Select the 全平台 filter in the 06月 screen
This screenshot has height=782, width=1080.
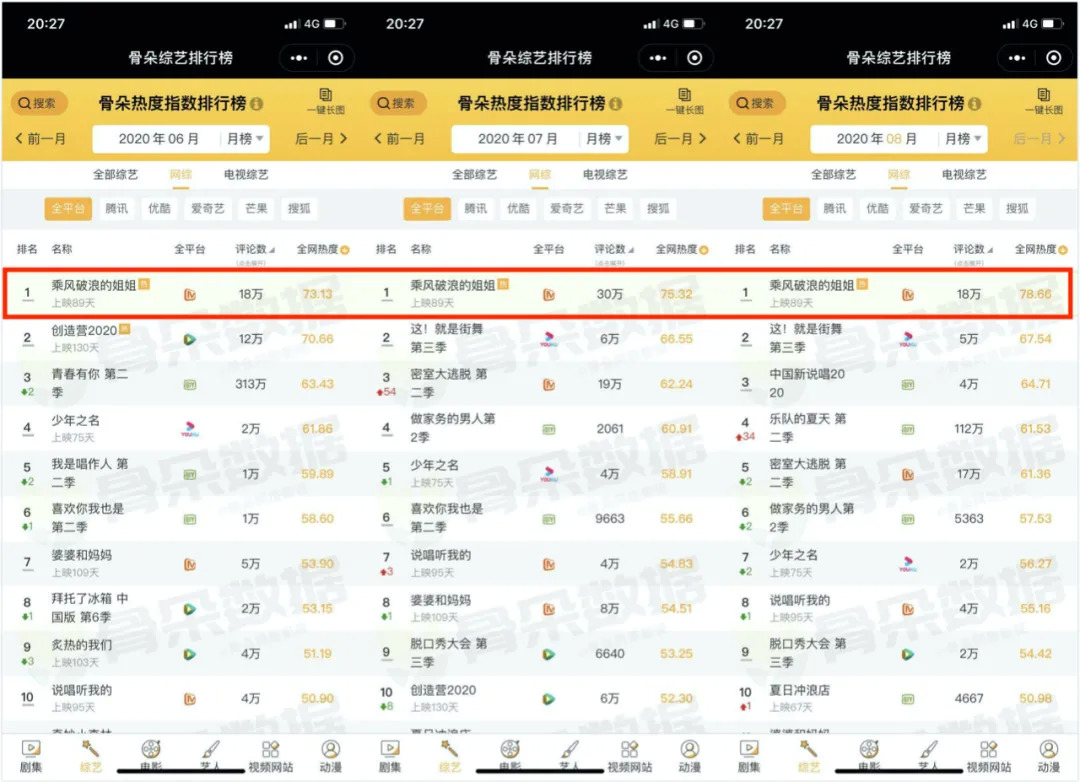(x=68, y=209)
